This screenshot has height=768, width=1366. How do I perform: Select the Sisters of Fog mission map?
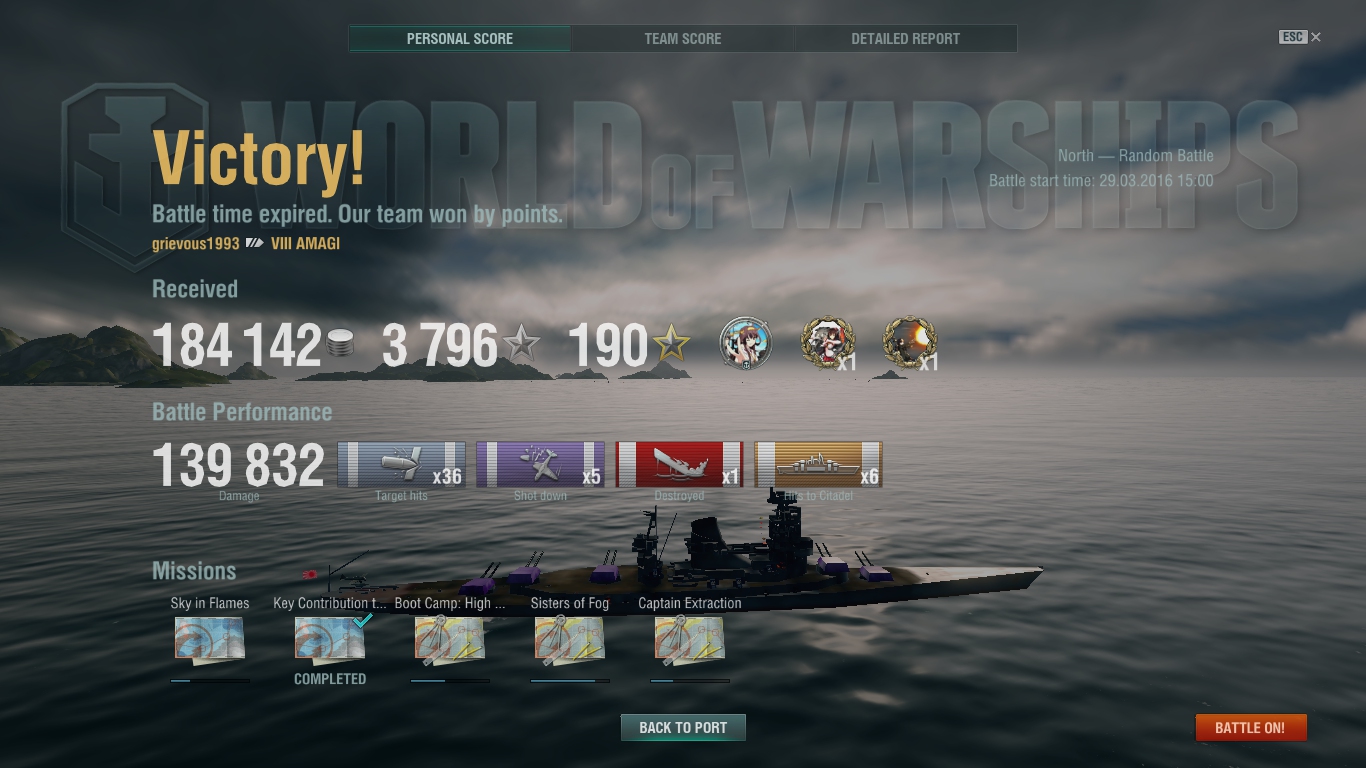click(570, 638)
